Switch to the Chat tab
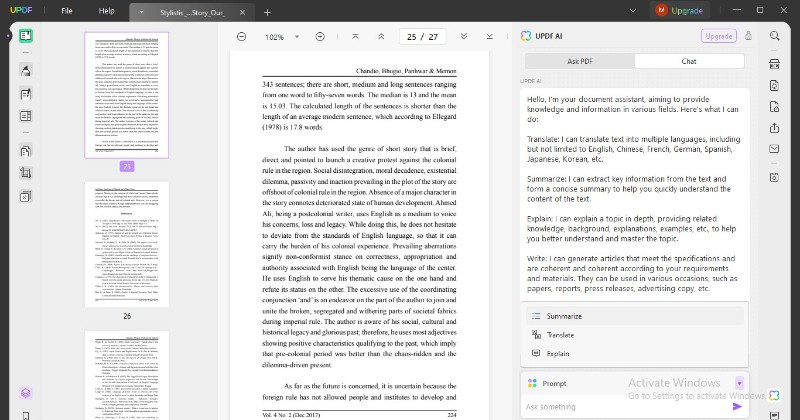The image size is (800, 420). pyautogui.click(x=689, y=61)
